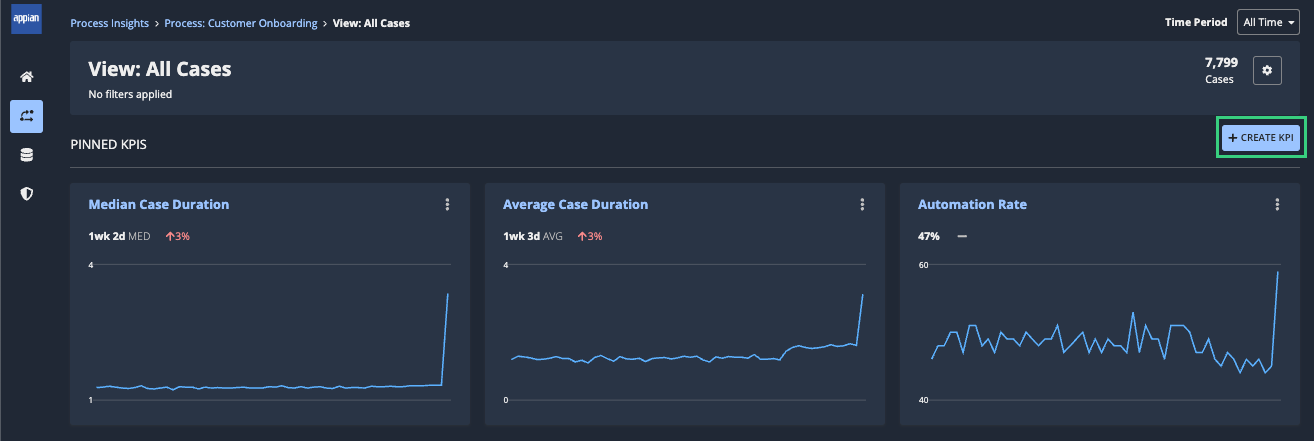Expand the Time Period dropdown
This screenshot has width=1314, height=441.
1267,22
